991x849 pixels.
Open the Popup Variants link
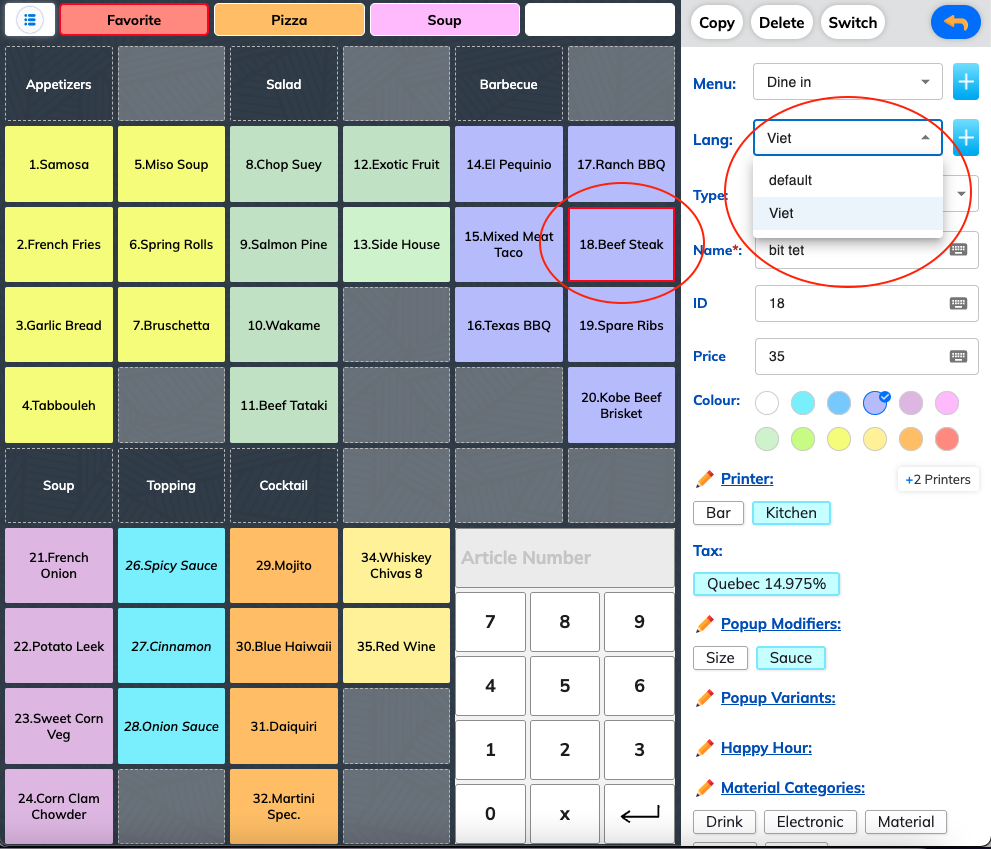tap(778, 698)
